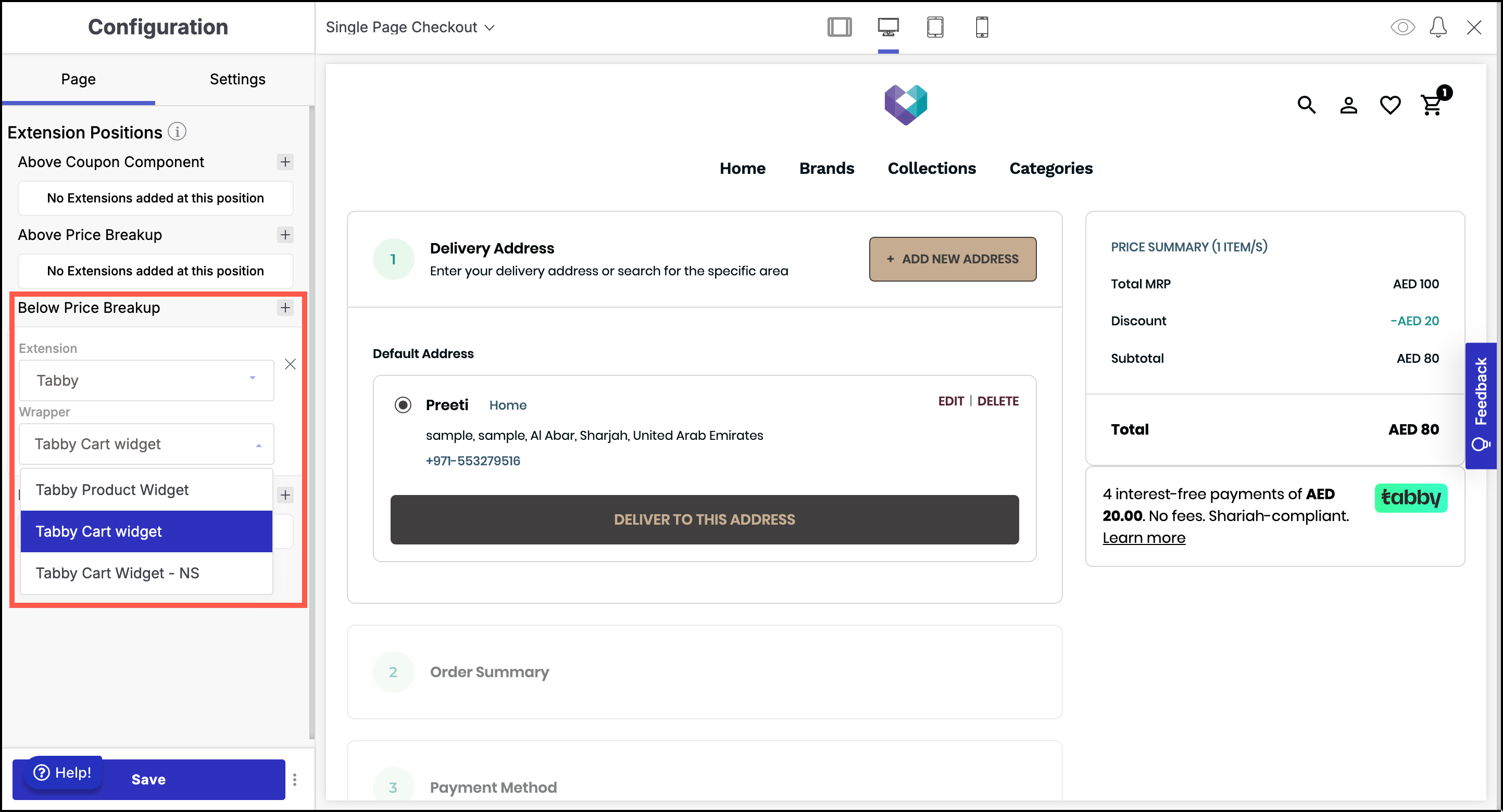Open the Tabby extension dropdown
The image size is (1503, 812).
pyautogui.click(x=146, y=380)
